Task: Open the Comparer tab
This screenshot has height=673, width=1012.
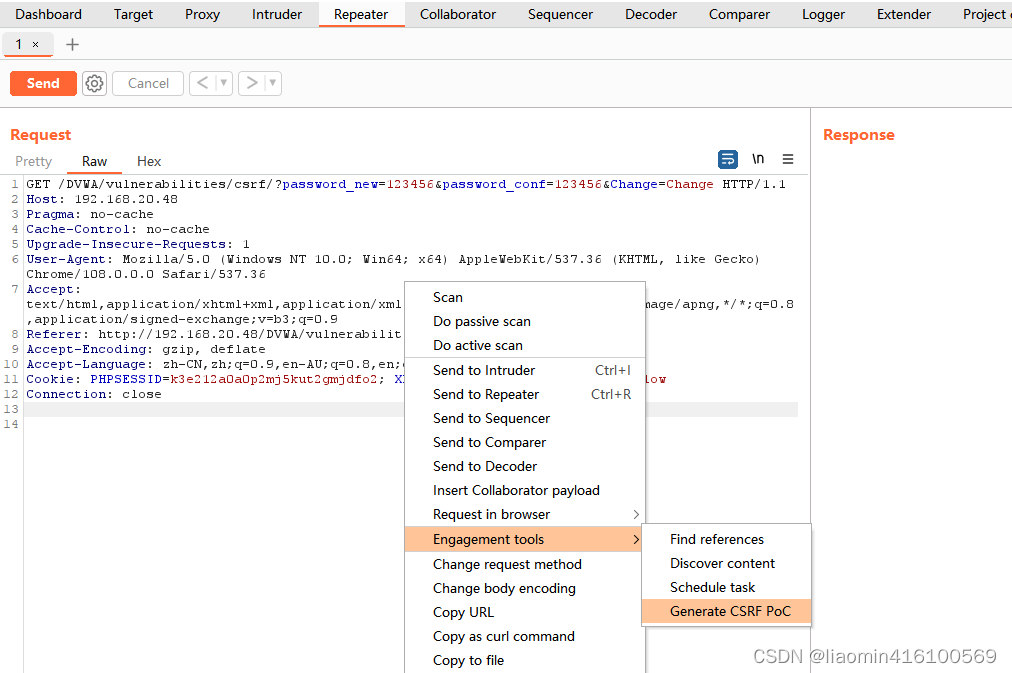Action: click(x=739, y=14)
